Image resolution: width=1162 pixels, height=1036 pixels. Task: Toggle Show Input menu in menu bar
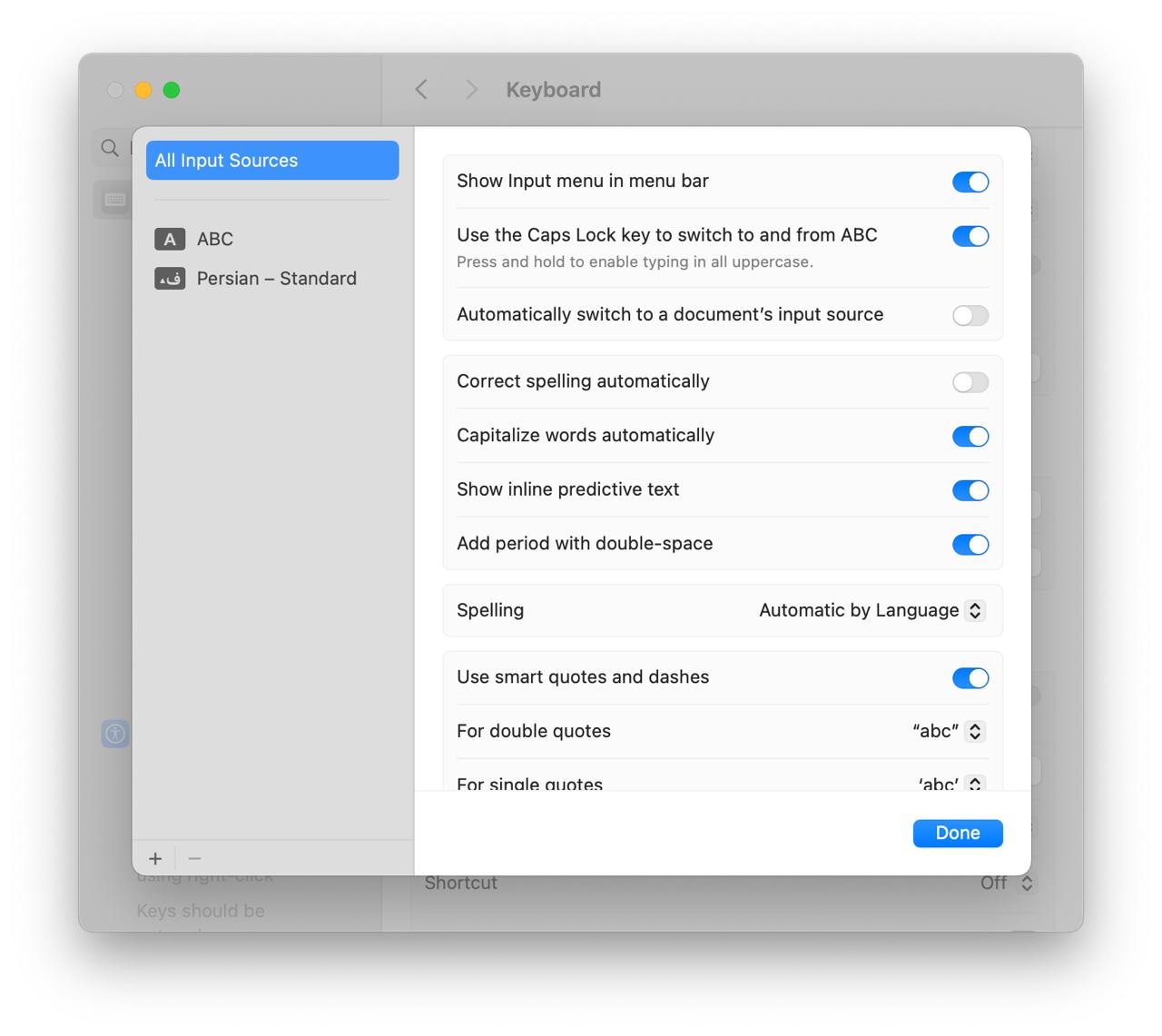coord(970,182)
